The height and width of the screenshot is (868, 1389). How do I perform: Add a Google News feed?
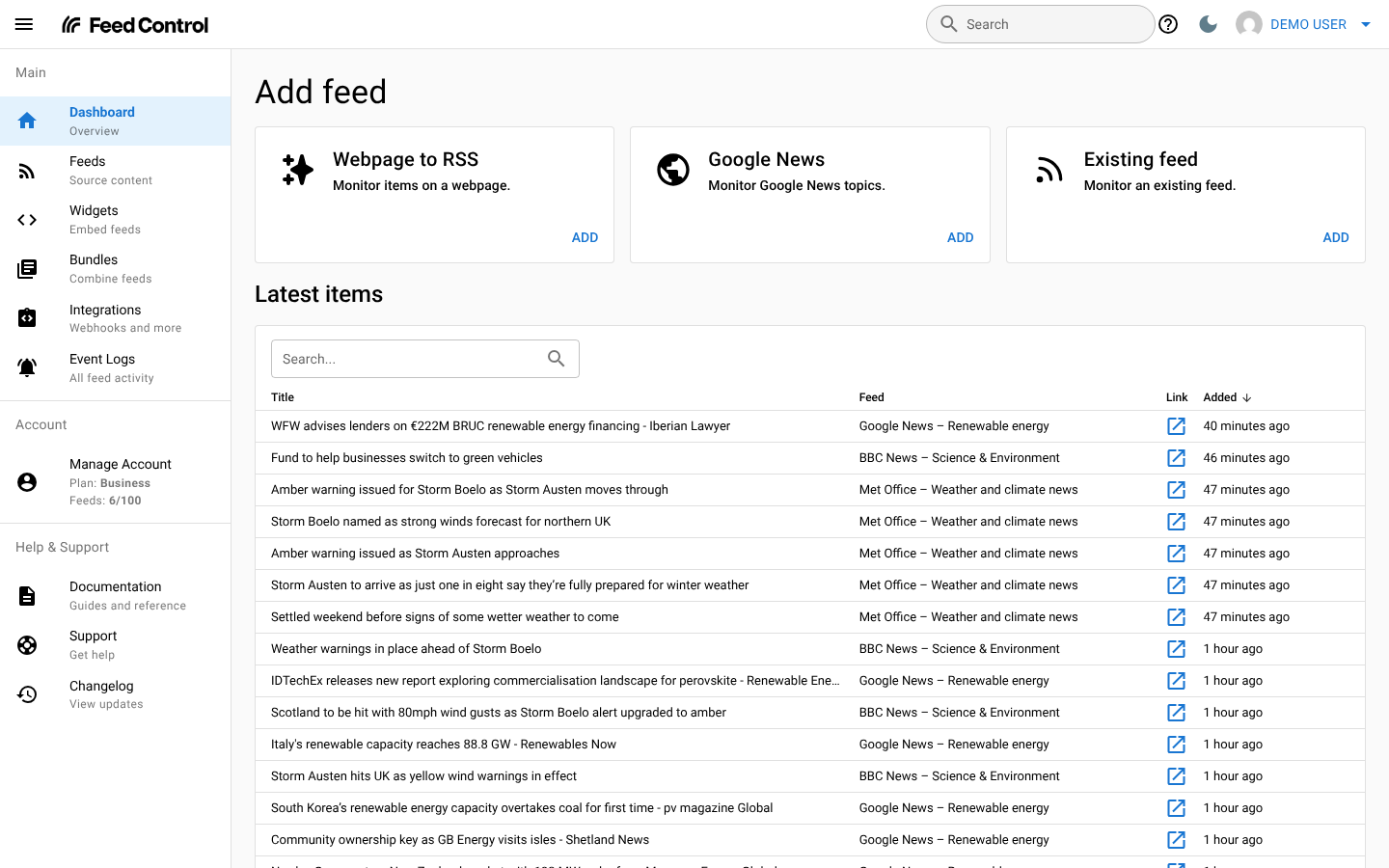coord(960,237)
